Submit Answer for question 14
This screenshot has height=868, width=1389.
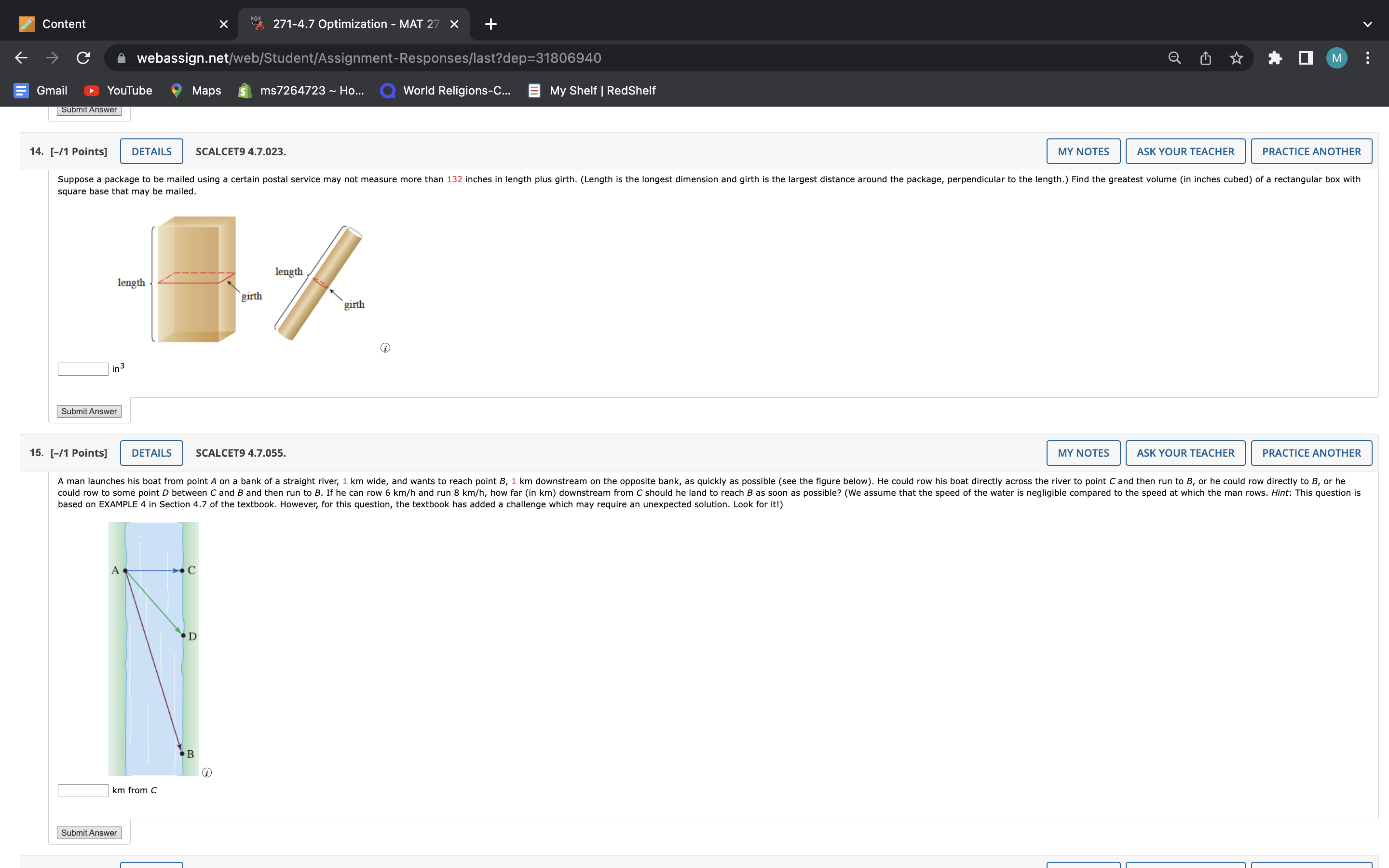coord(89,411)
